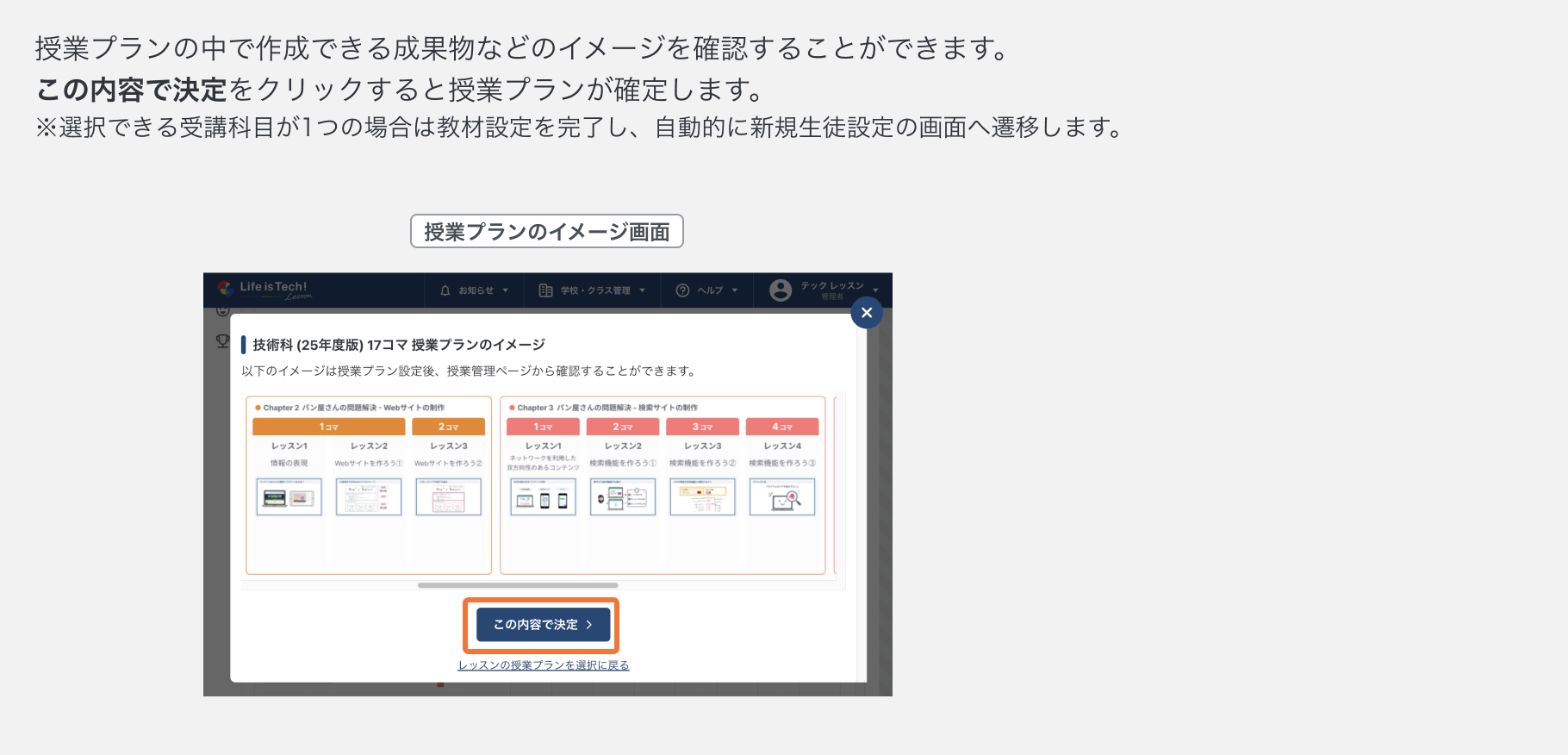The image size is (1568, 755).
Task: Click Chapter 2 レッスン1 情報の表現 thumbnail
Action: 289,497
